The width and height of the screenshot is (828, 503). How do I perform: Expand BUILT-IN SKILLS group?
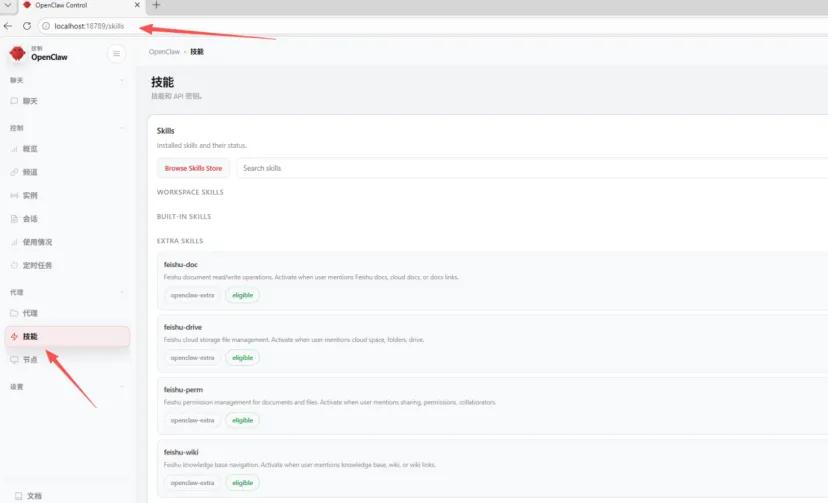click(184, 216)
